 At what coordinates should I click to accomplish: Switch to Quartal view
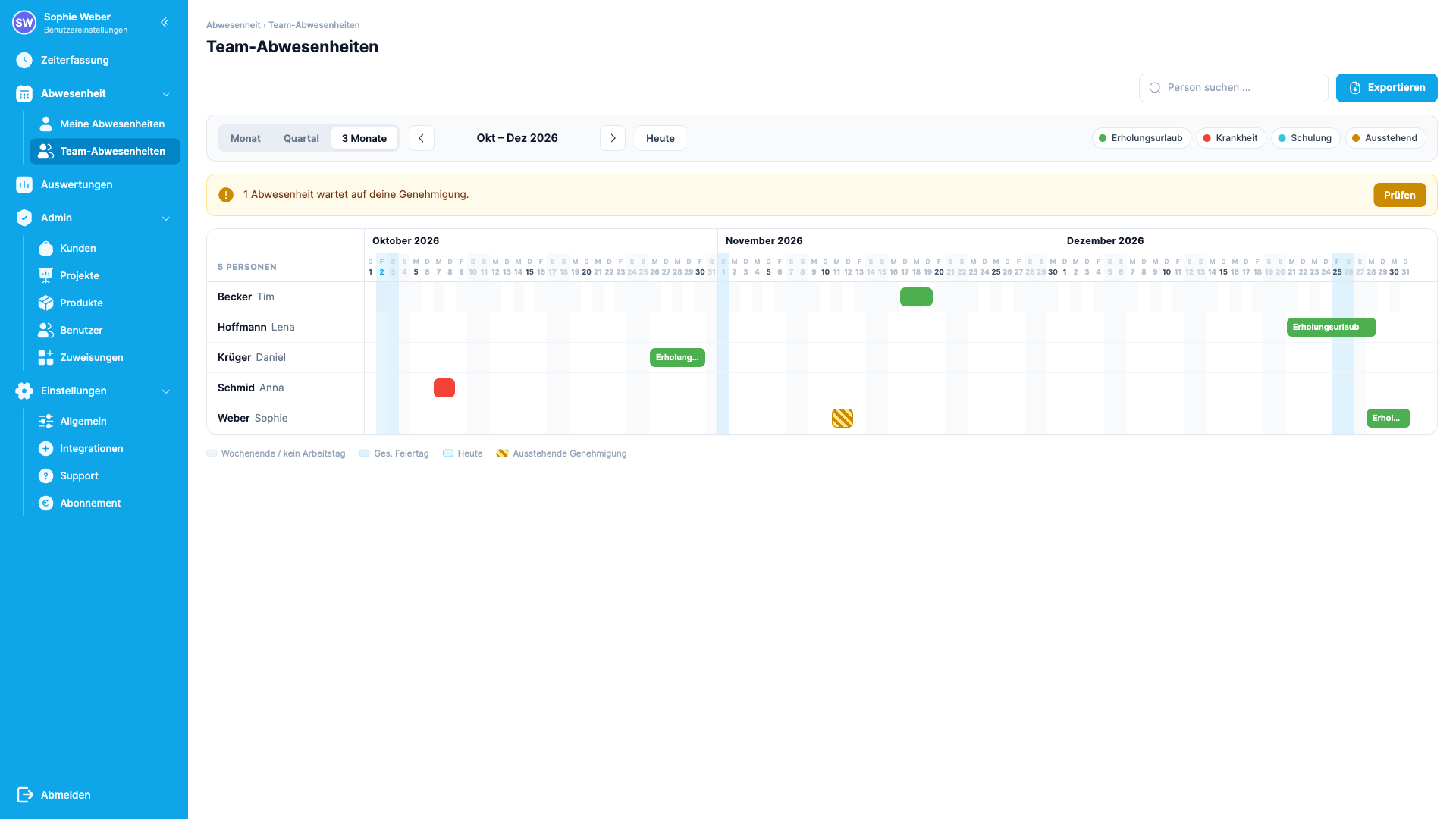coord(301,138)
